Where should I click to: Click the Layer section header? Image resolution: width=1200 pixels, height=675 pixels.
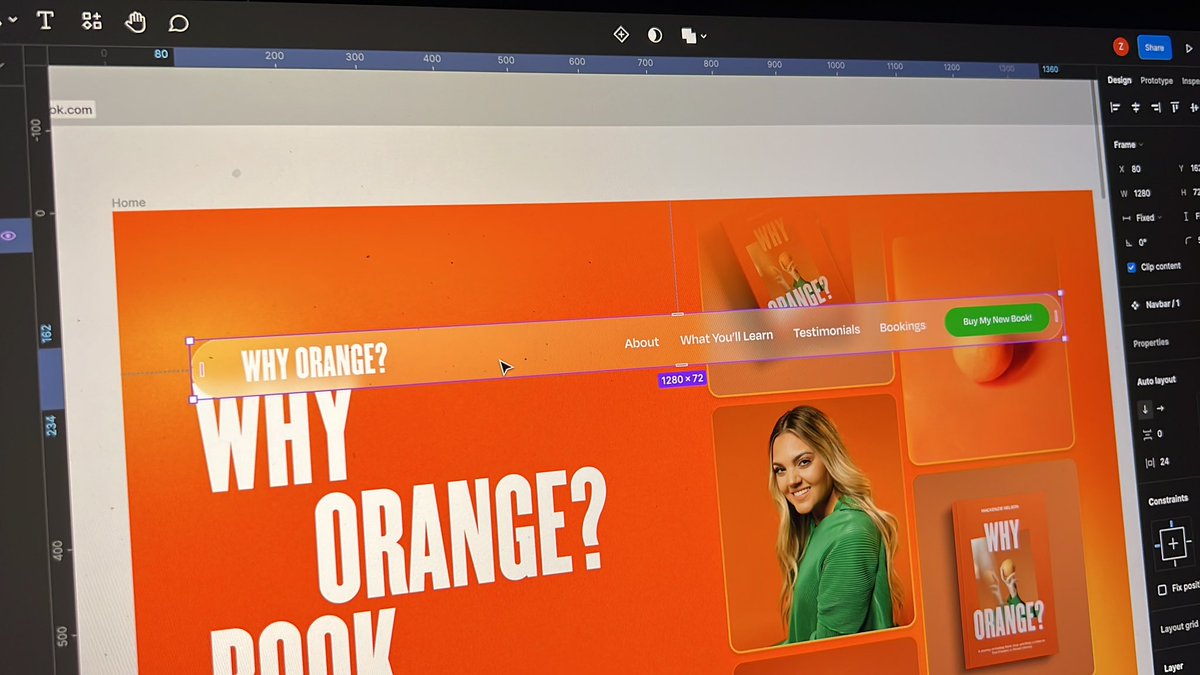[1174, 667]
